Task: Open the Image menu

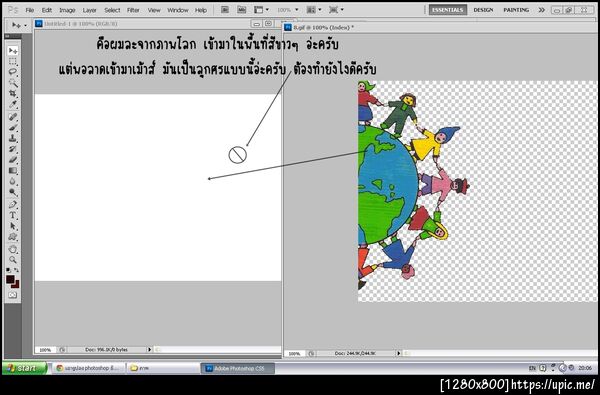Action: coord(67,10)
